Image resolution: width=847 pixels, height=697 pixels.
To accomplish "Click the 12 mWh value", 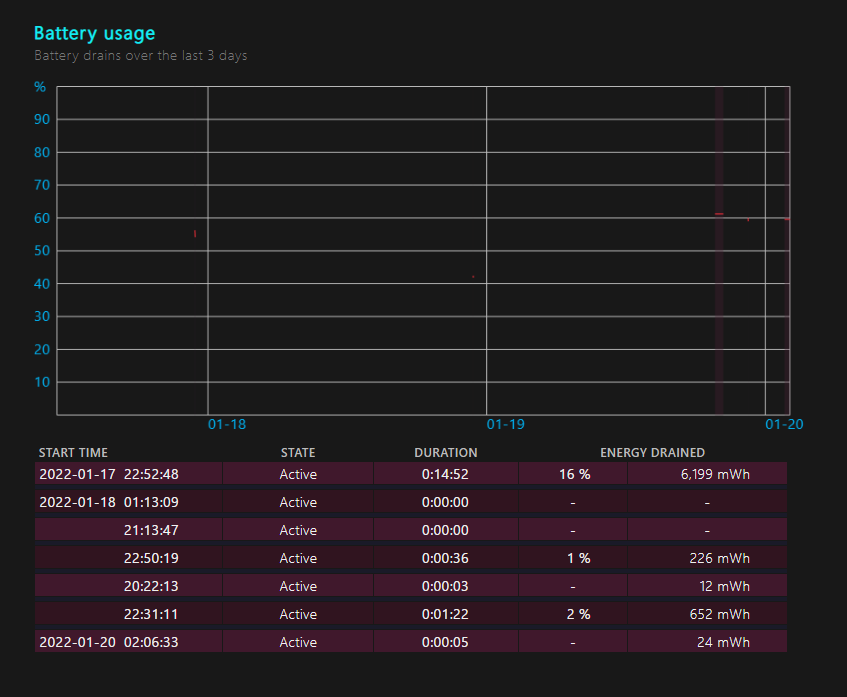I will pos(724,586).
